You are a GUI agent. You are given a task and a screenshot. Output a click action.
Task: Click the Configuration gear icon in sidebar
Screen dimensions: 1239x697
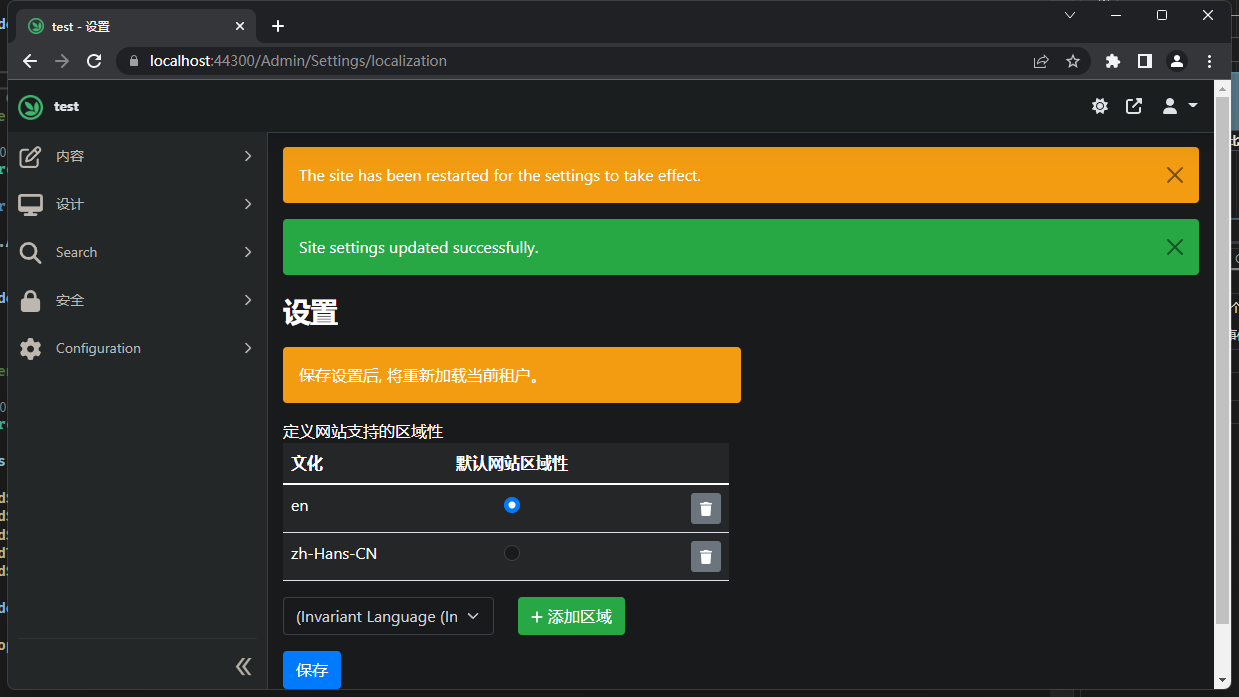[x=30, y=348]
